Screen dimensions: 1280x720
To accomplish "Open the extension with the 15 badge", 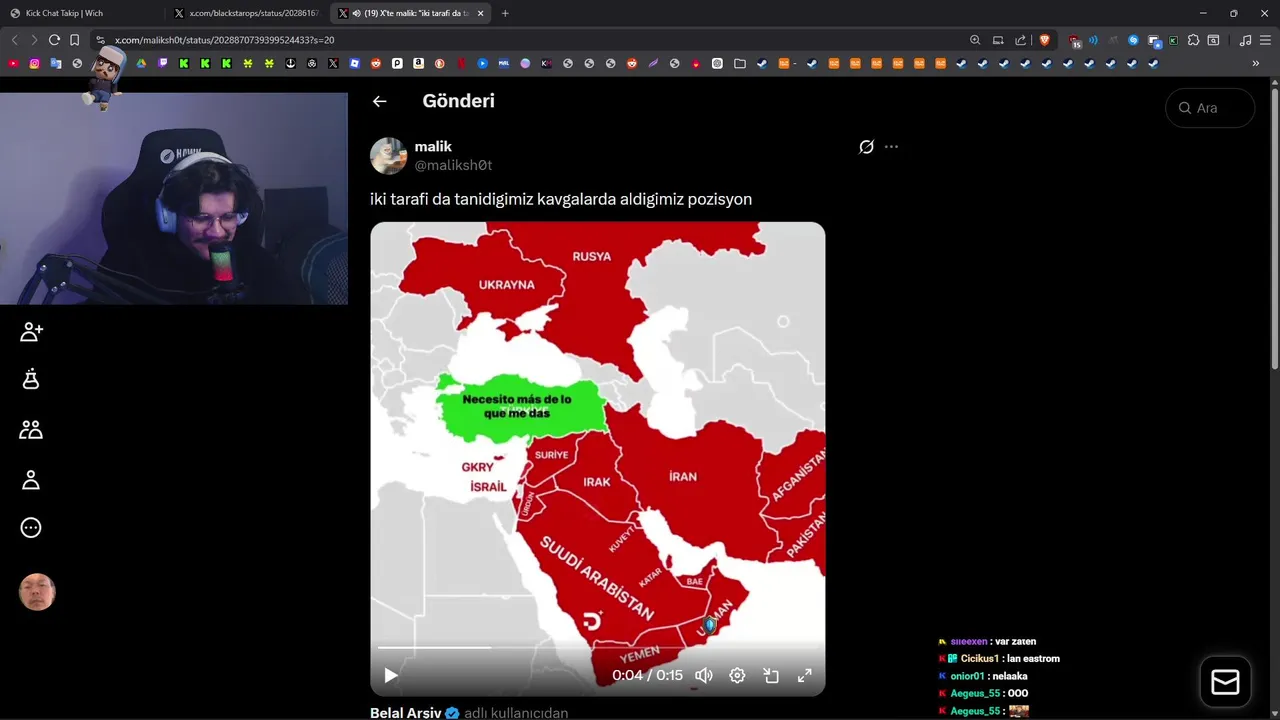I will point(1075,41).
